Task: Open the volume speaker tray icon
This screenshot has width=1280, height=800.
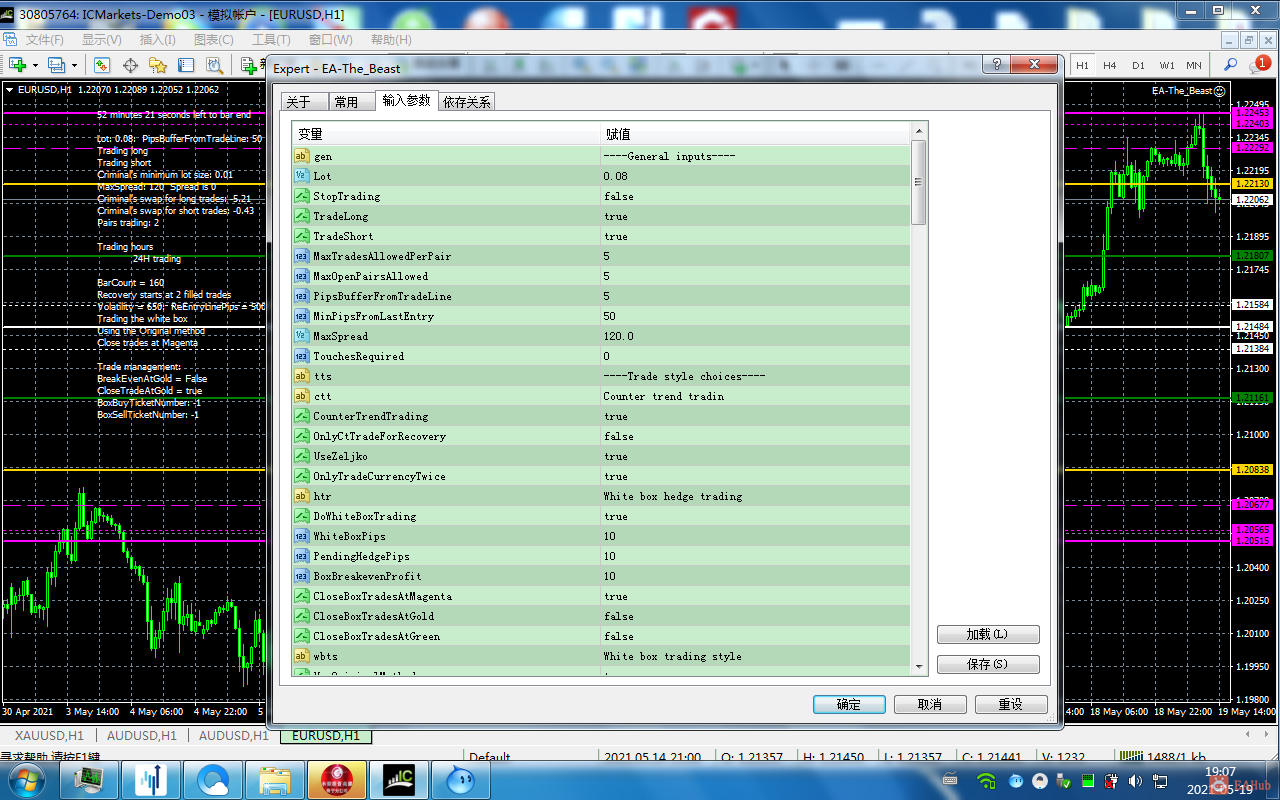Action: [1135, 780]
